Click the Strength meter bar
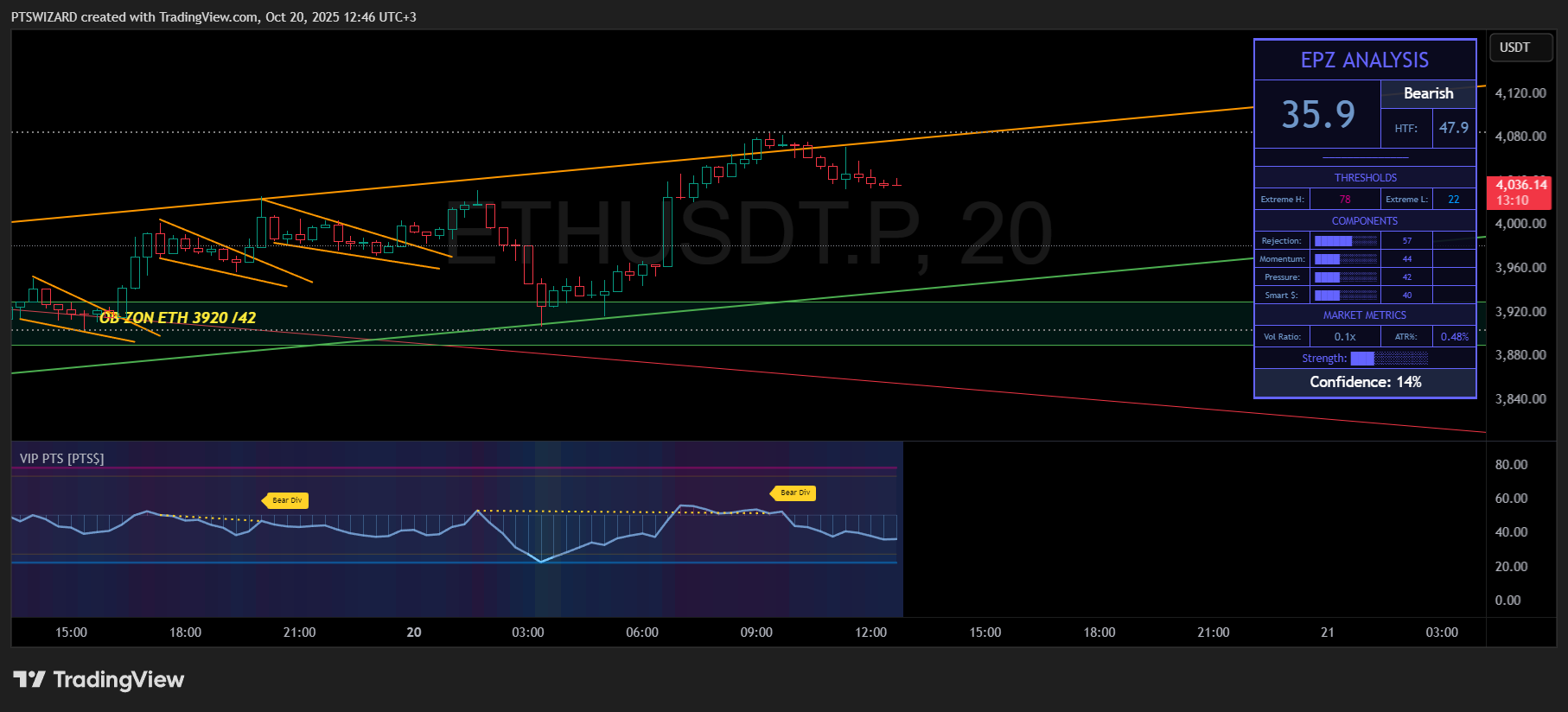 tap(1389, 359)
